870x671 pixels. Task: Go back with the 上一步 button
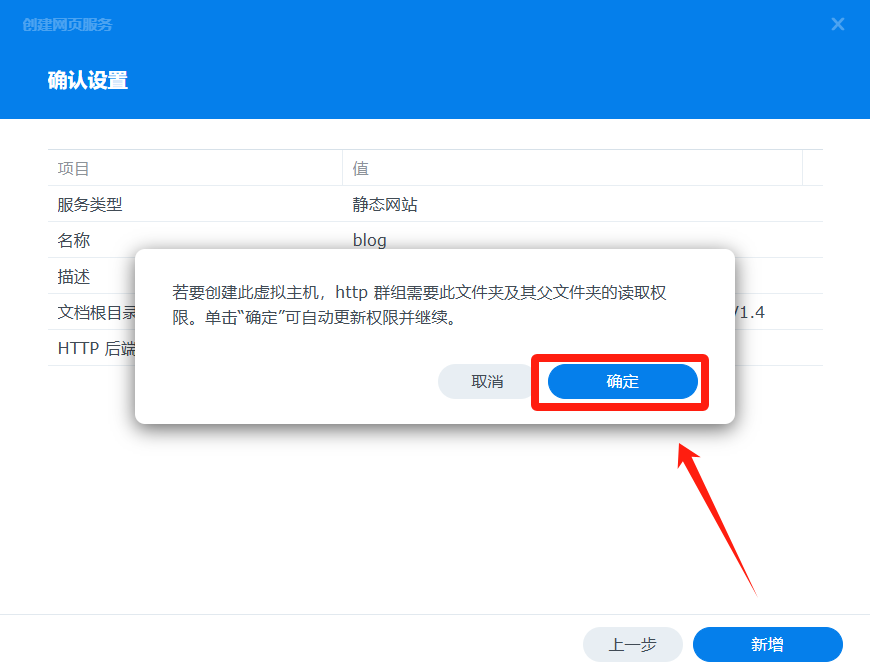633,644
